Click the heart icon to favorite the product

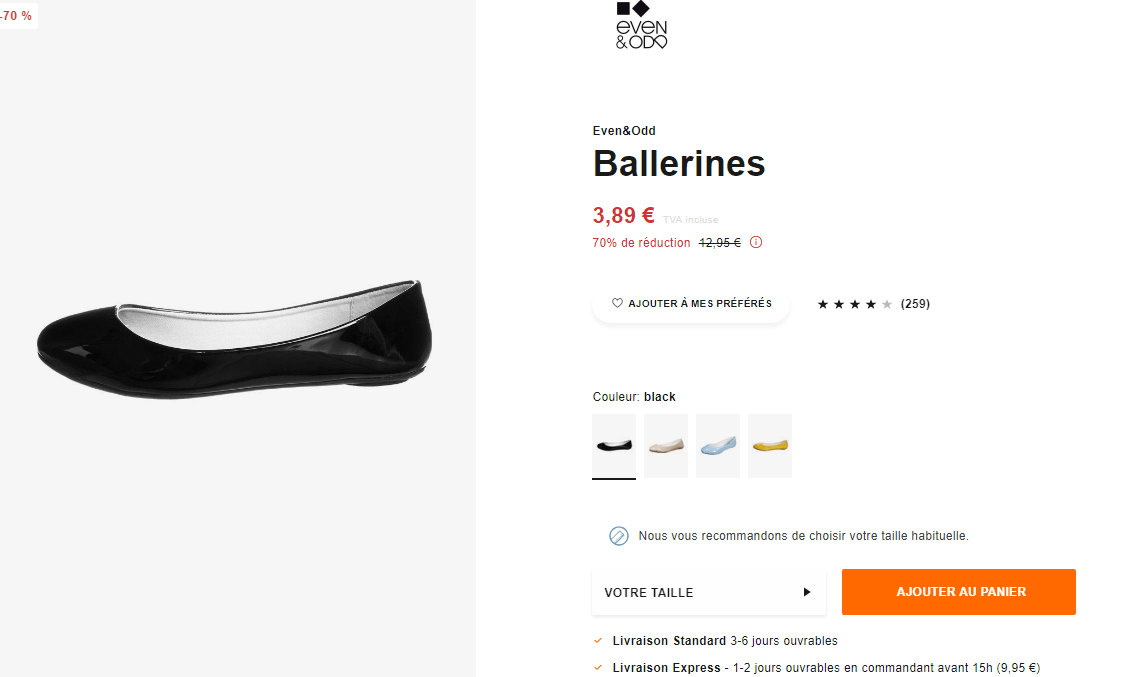tap(616, 303)
